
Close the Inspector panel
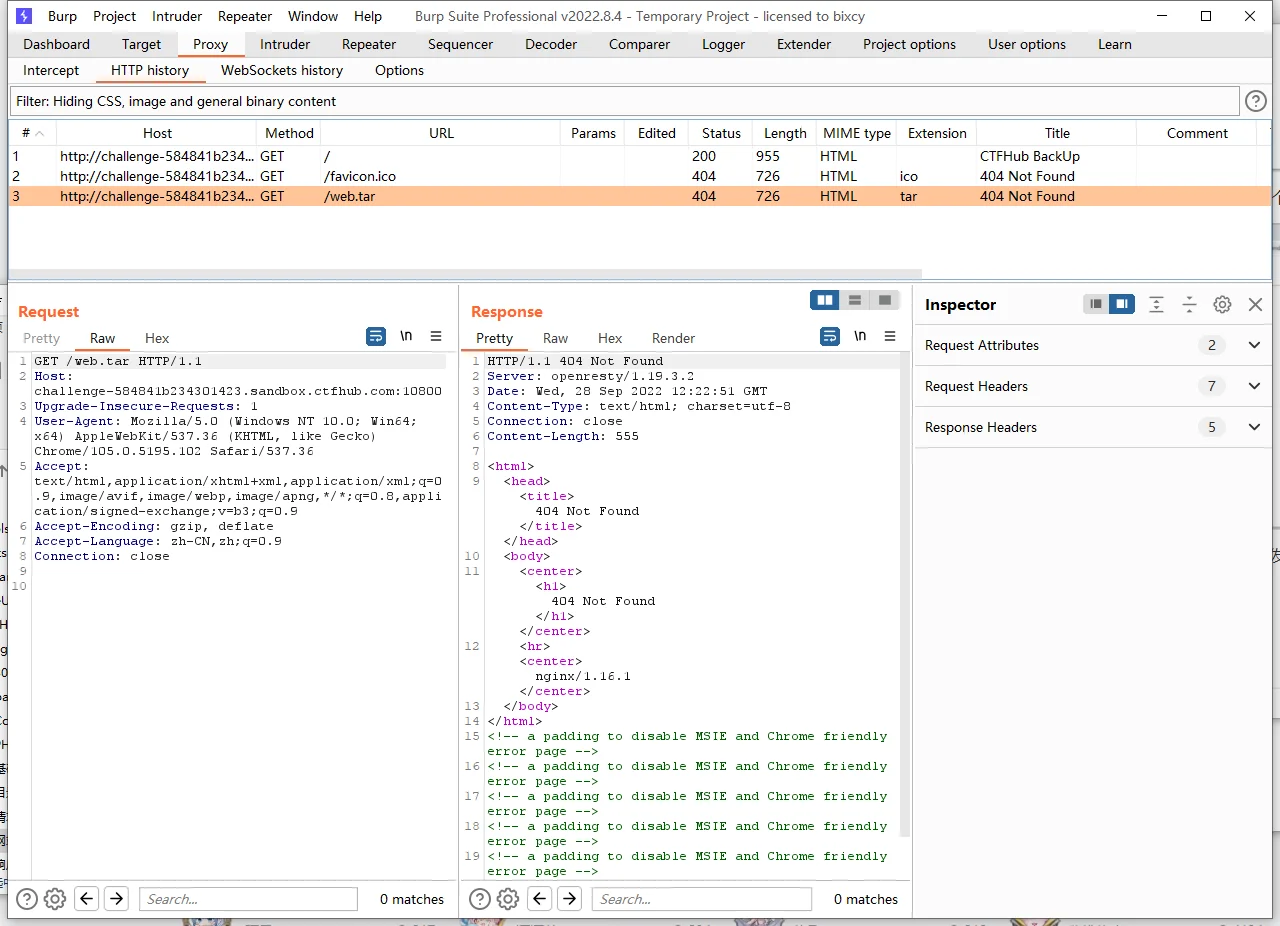click(x=1255, y=305)
